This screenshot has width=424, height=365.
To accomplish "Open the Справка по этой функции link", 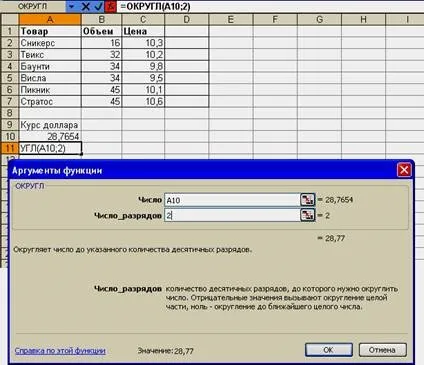I will click(60, 351).
